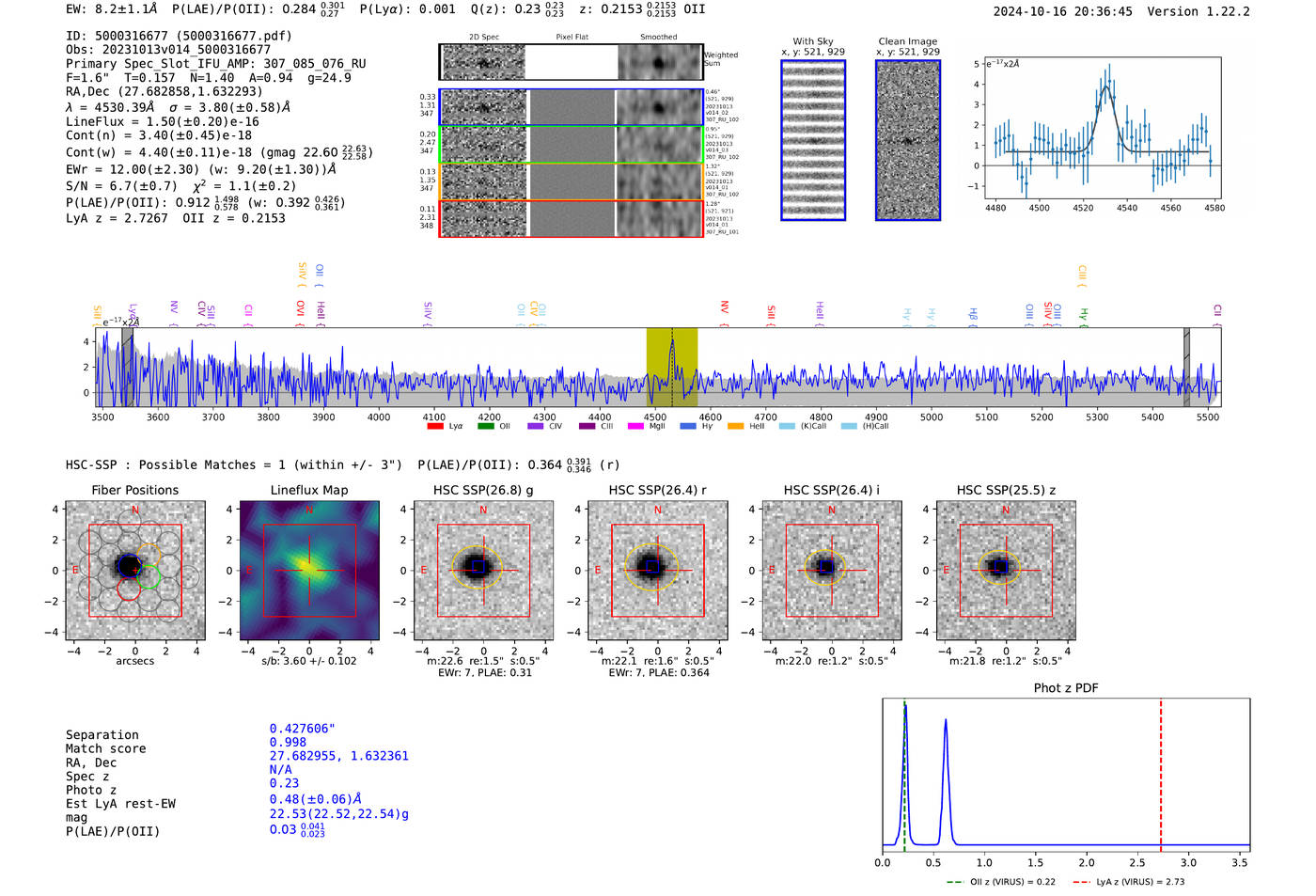This screenshot has width=1316, height=896.
Task: Click the match score value 0.998
Action: tap(288, 742)
